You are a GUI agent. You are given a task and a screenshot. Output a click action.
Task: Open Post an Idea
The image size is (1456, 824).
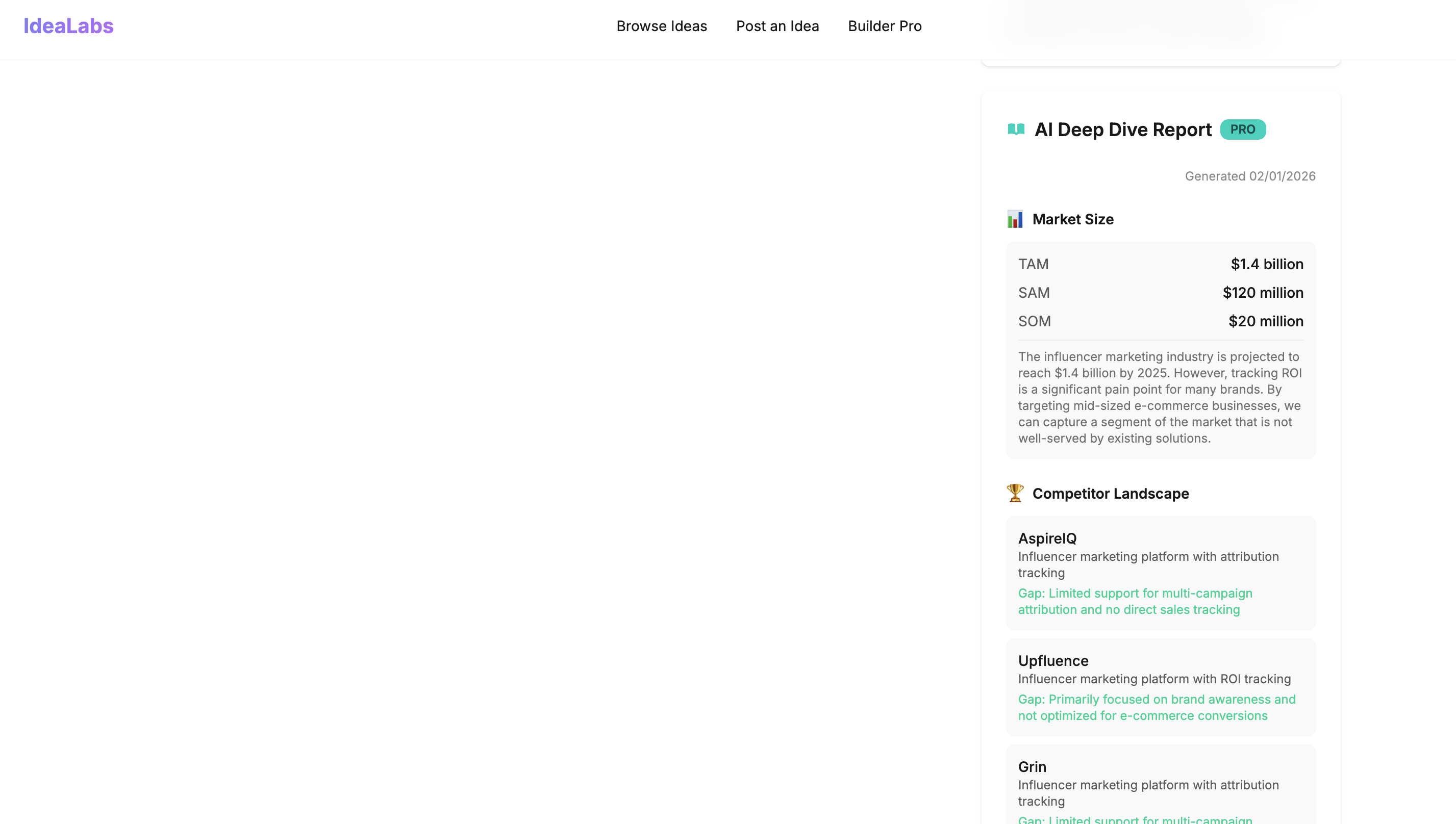pos(777,25)
